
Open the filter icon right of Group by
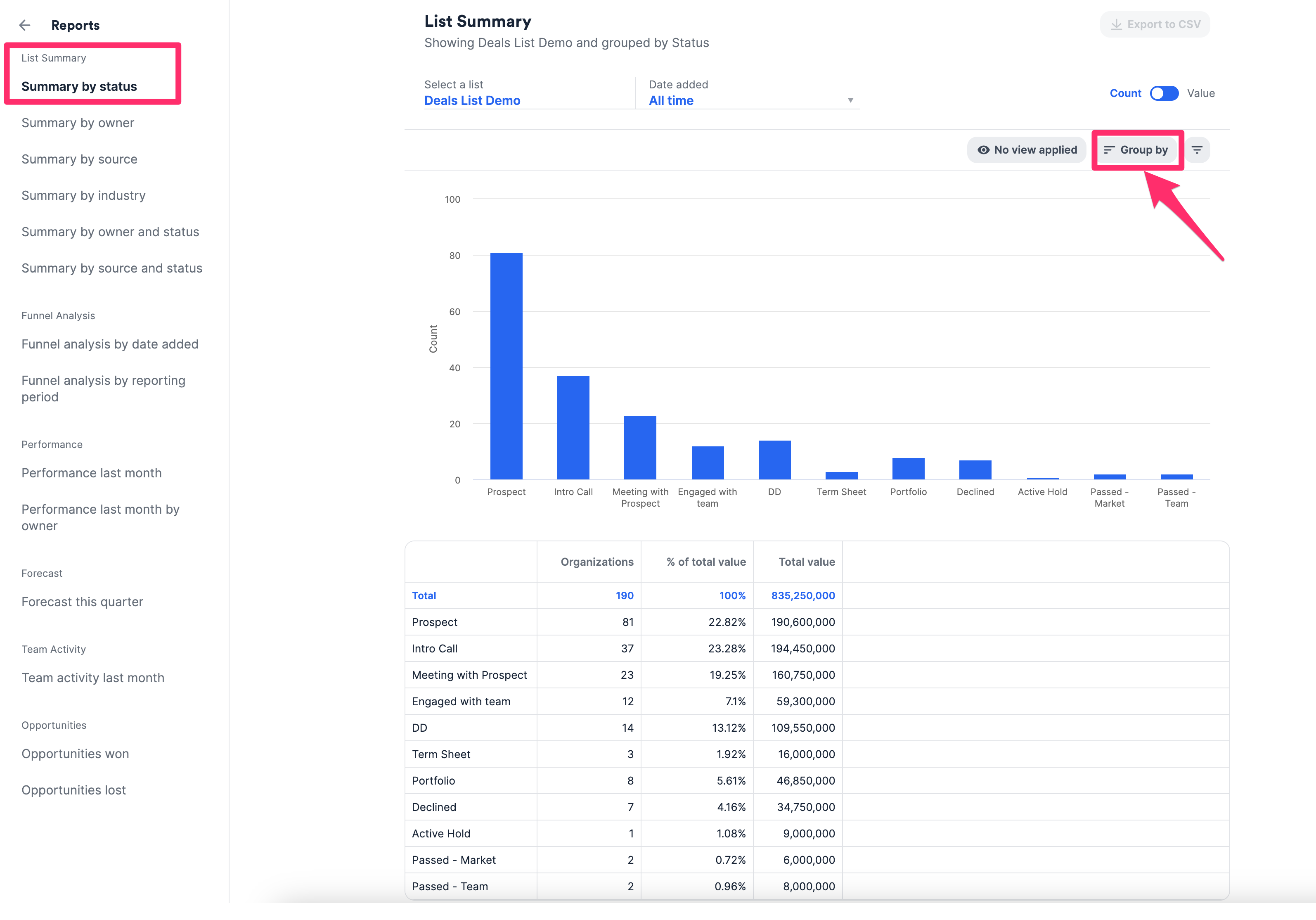1198,149
